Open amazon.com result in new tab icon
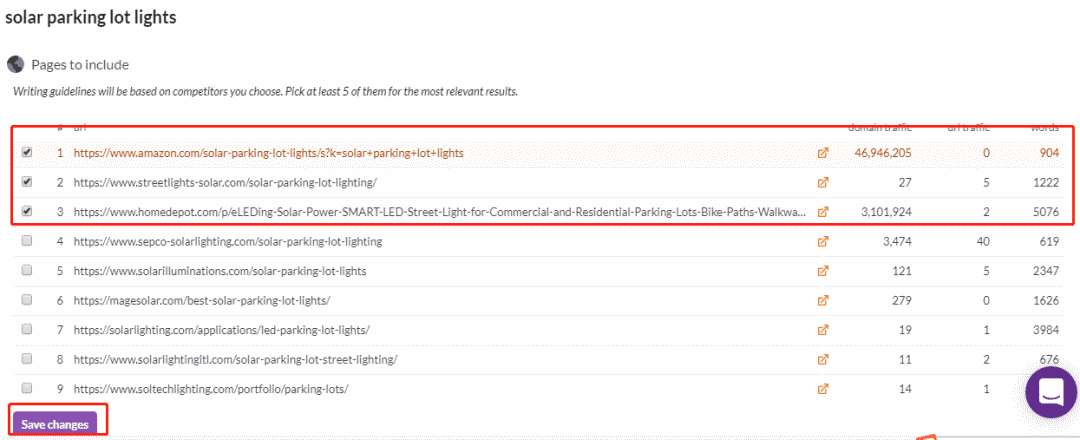 (822, 153)
